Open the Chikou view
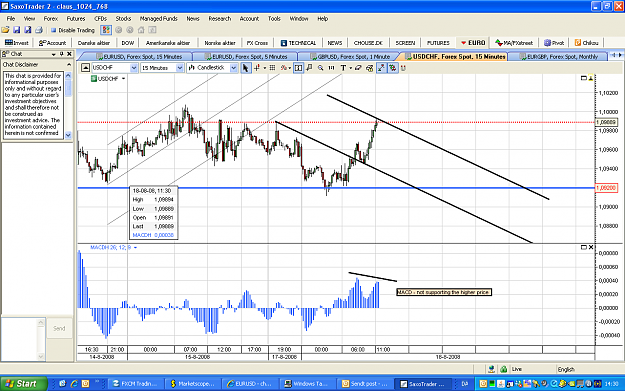Viewport: 625px width, 391px height. point(586,43)
